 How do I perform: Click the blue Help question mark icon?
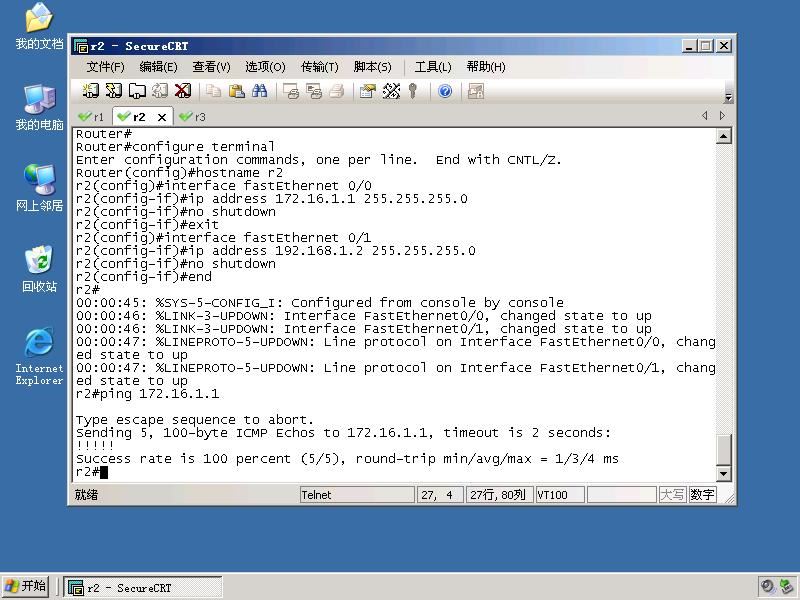(x=445, y=91)
